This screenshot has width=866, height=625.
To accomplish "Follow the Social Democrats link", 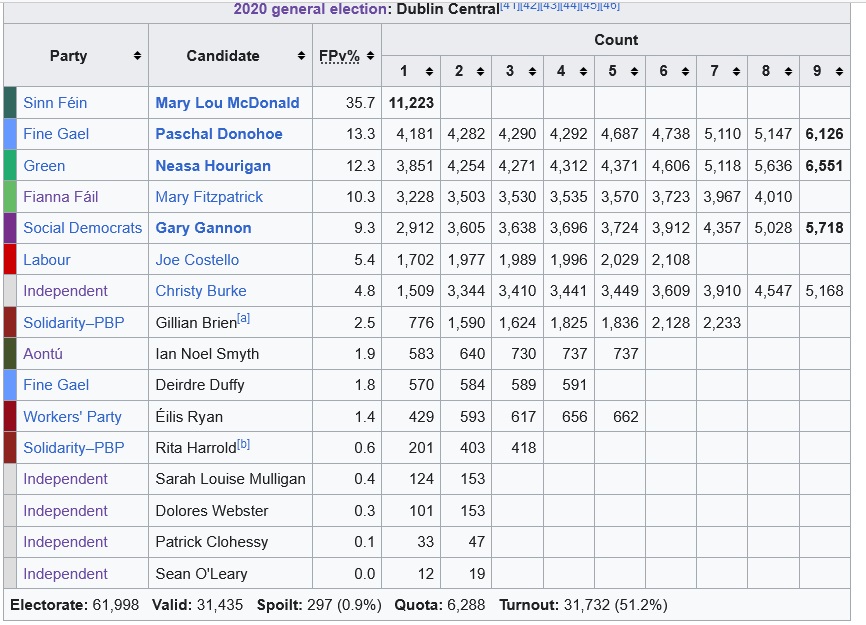I will pyautogui.click(x=82, y=227).
